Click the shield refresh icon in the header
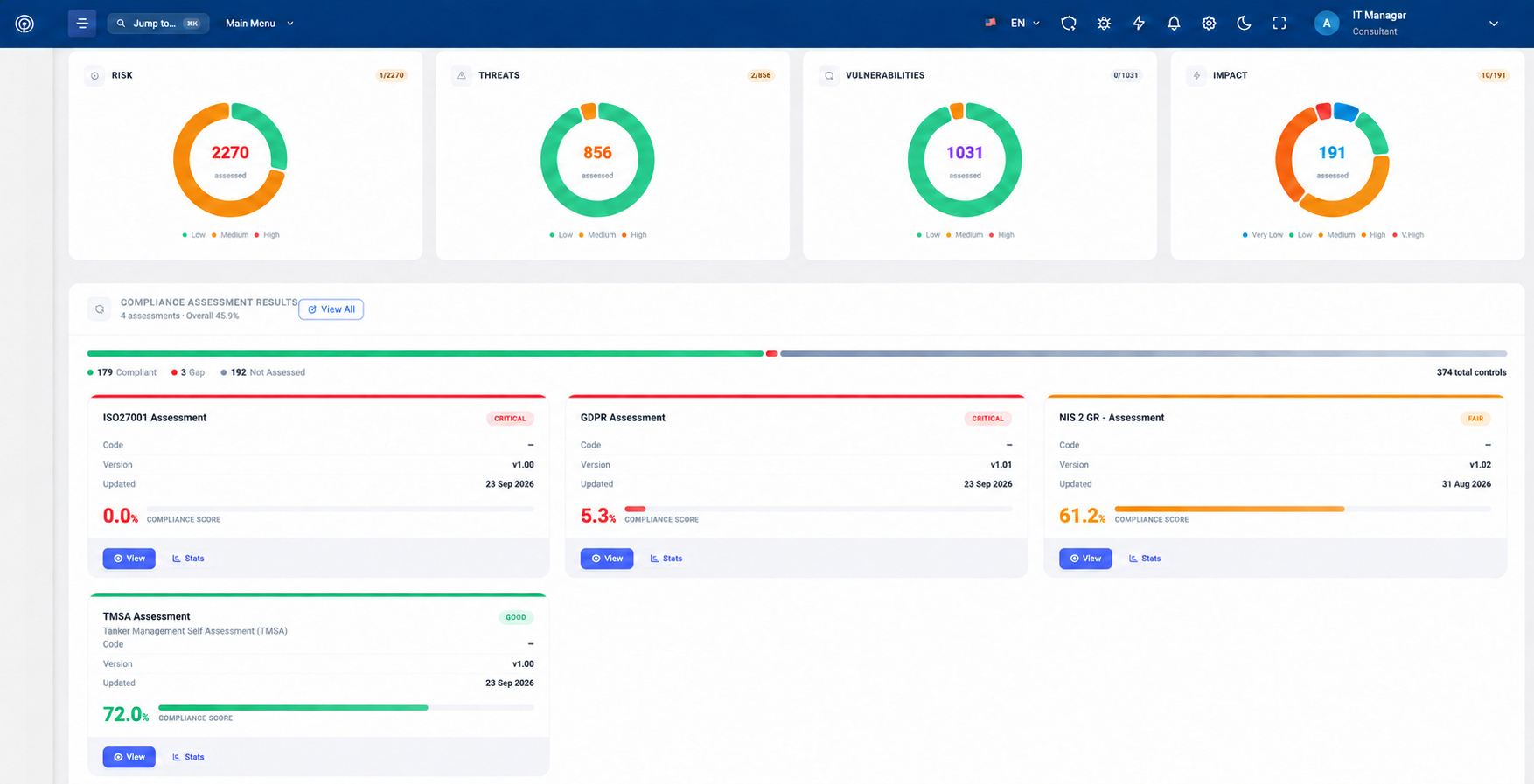Viewport: 1534px width, 784px height. (1069, 24)
